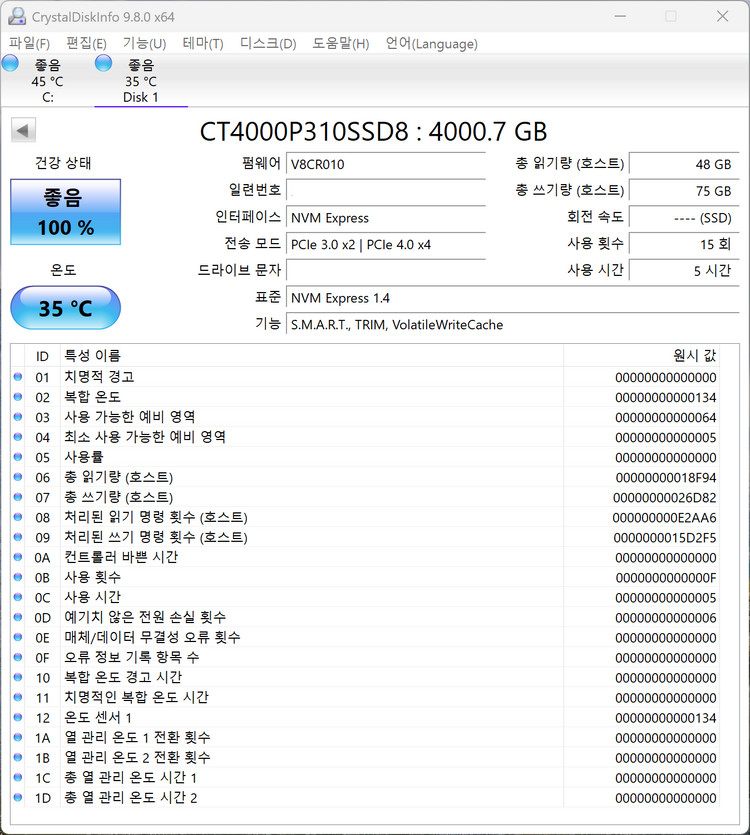
Task: Open the 도움말(H) menu
Action: click(340, 43)
